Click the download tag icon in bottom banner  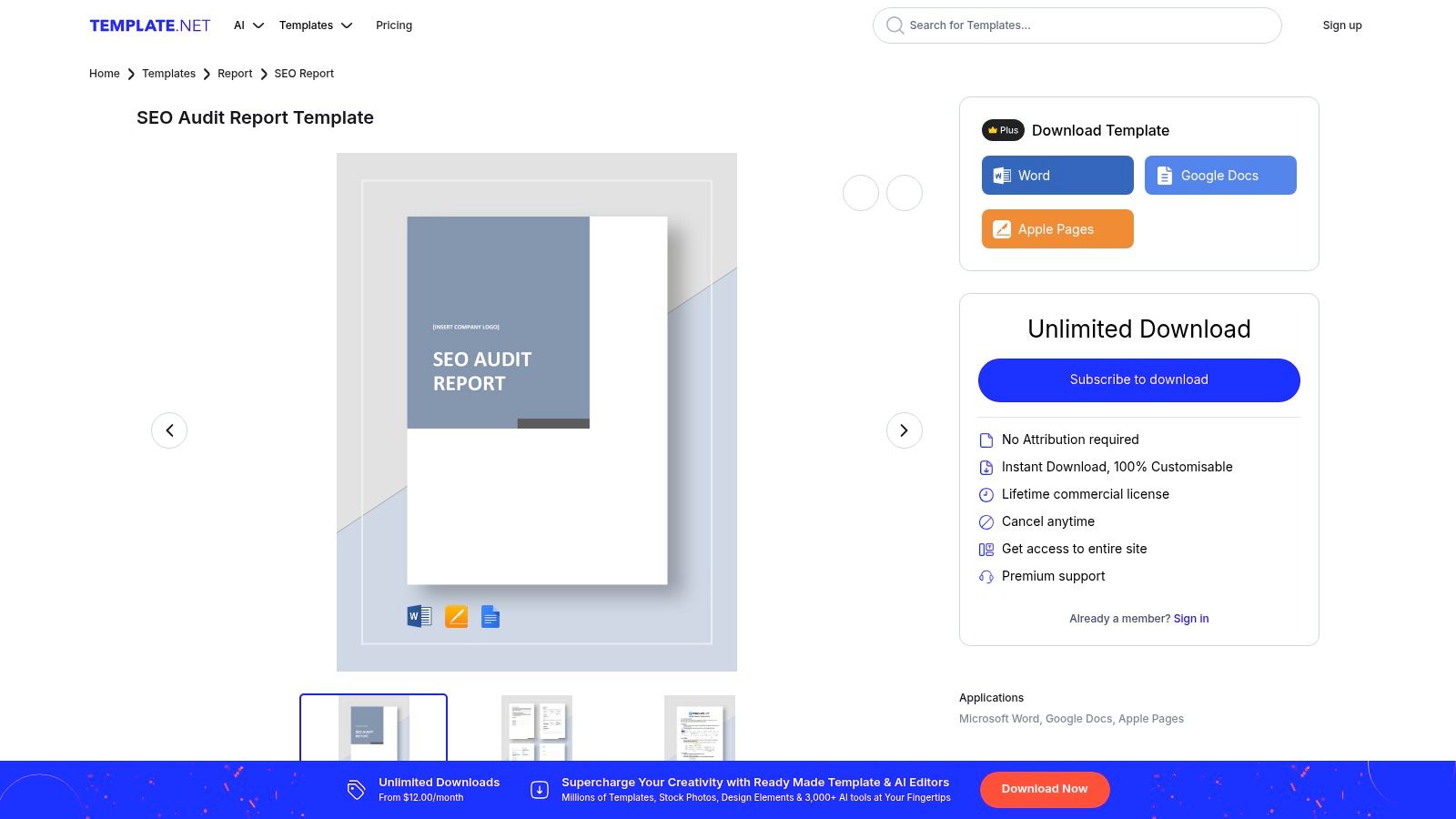355,789
